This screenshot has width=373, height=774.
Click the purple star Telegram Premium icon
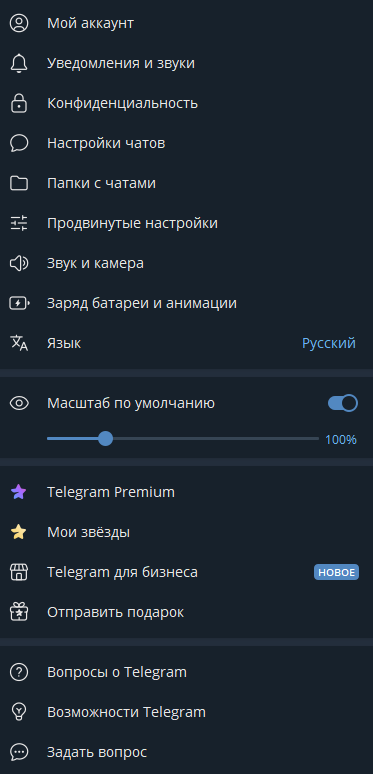pyautogui.click(x=19, y=492)
